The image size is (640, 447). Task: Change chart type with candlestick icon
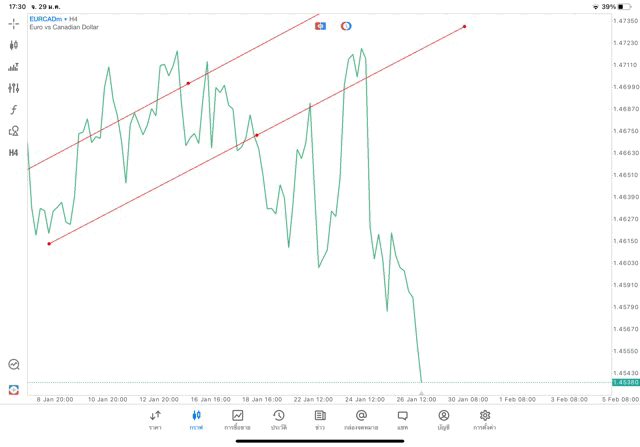[13, 45]
